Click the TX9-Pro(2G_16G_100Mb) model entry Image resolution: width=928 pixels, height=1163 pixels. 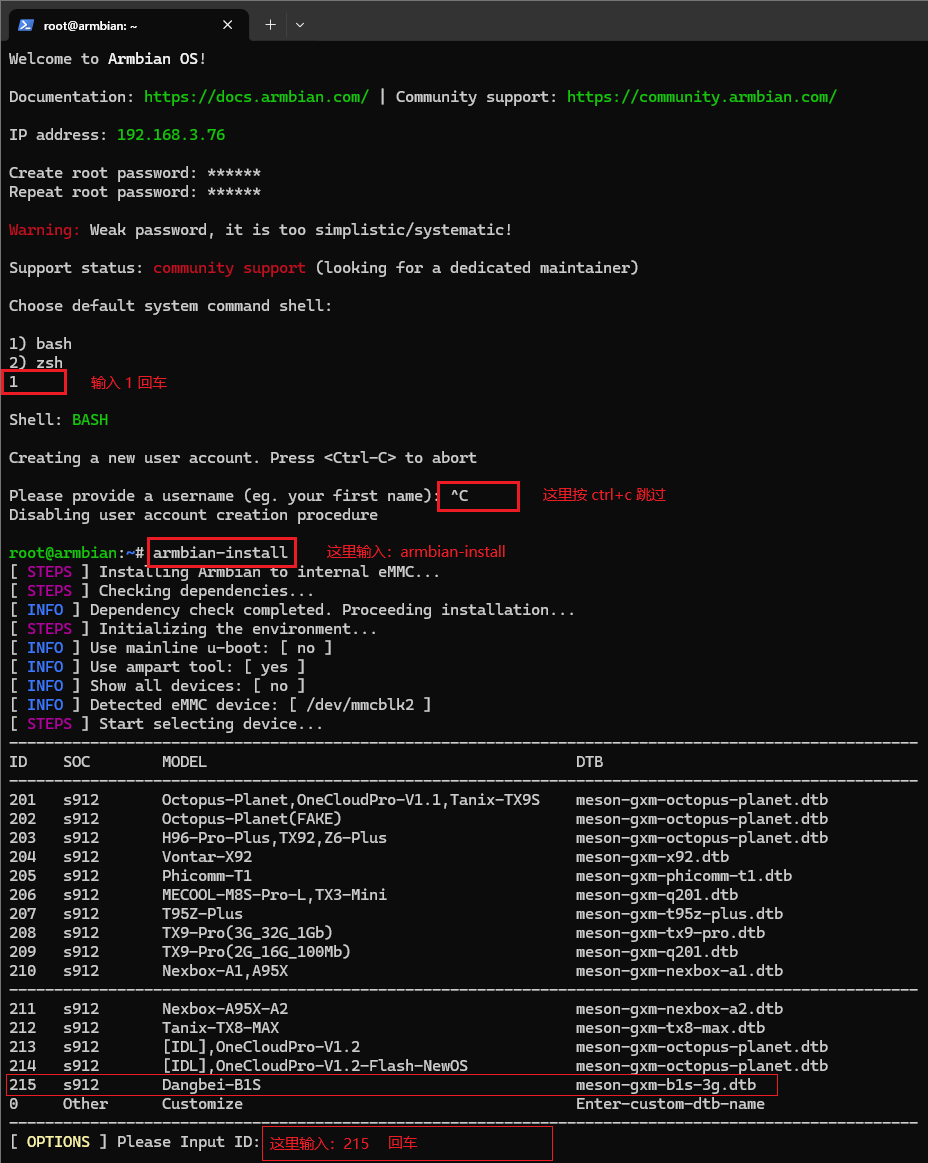point(256,952)
